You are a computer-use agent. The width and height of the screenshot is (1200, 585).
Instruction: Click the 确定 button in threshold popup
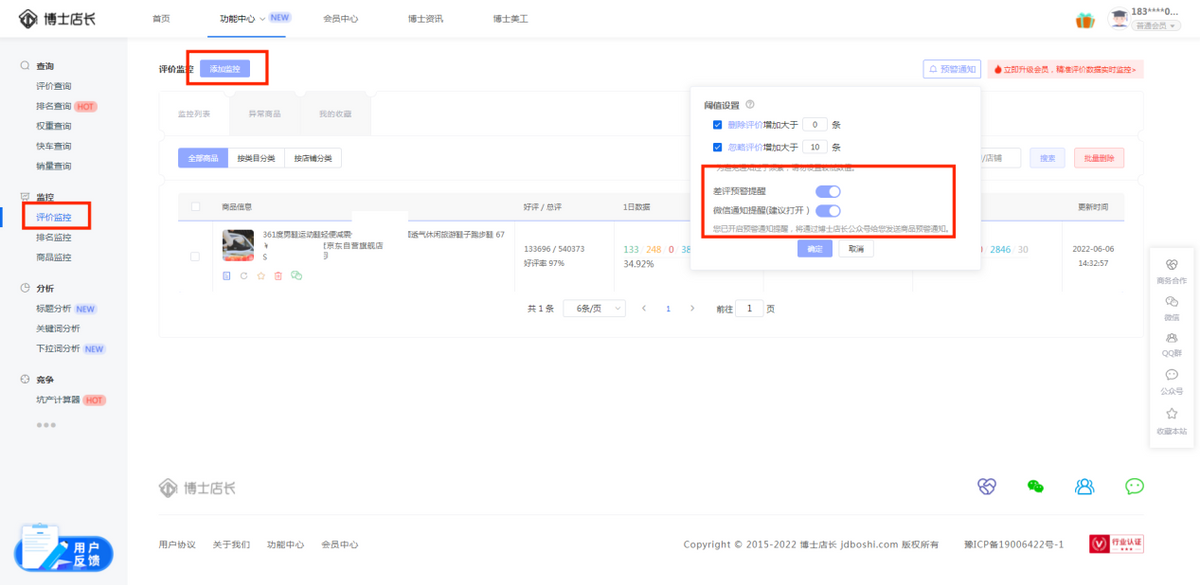(x=815, y=249)
